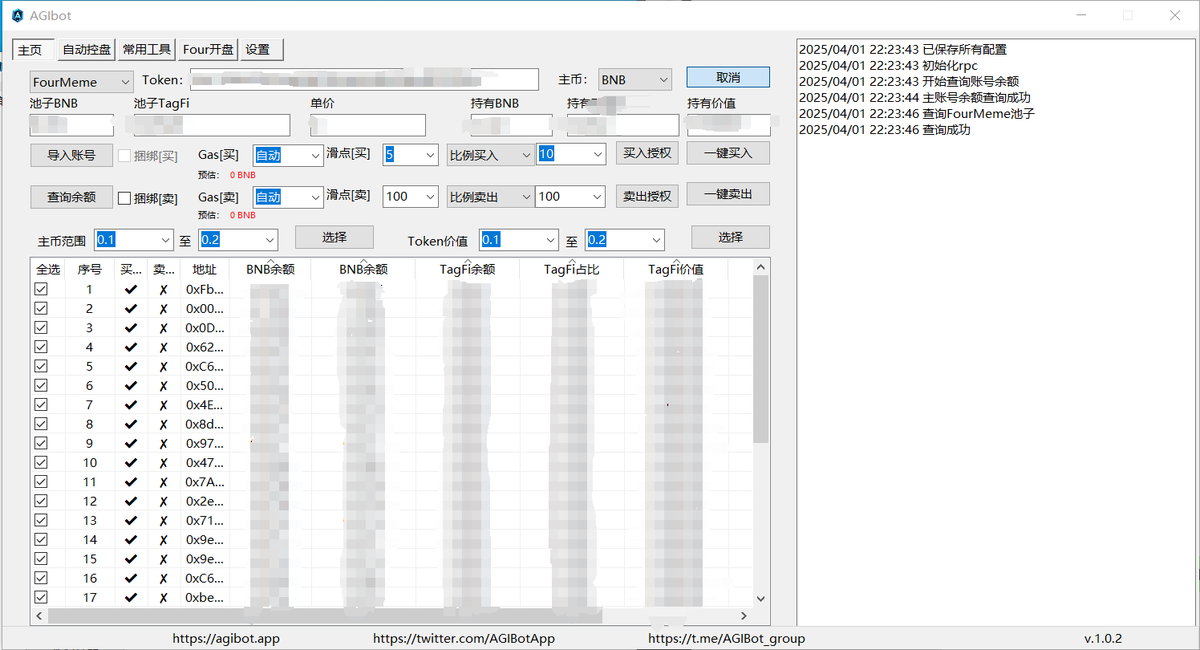Screen dimensions: 1200x650
Task: Uncheck the checkbox for row 11
Action: tap(41, 482)
